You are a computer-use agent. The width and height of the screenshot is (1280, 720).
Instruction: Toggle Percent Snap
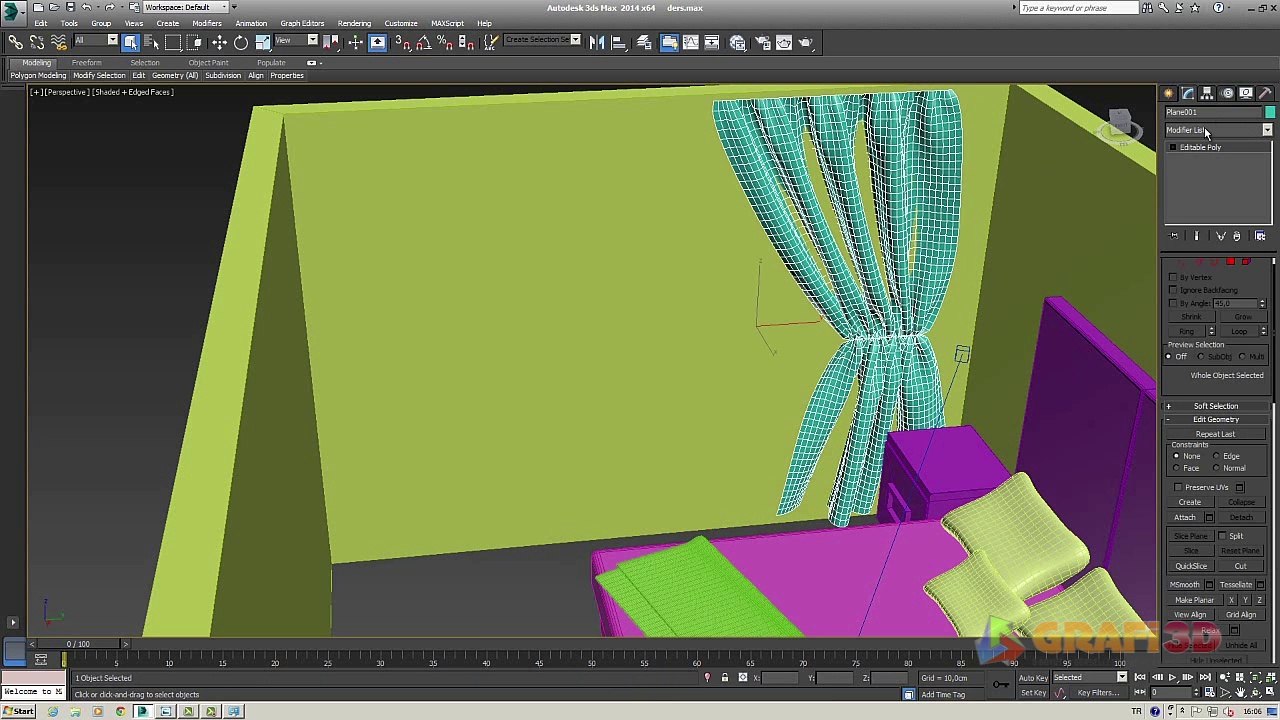(444, 42)
